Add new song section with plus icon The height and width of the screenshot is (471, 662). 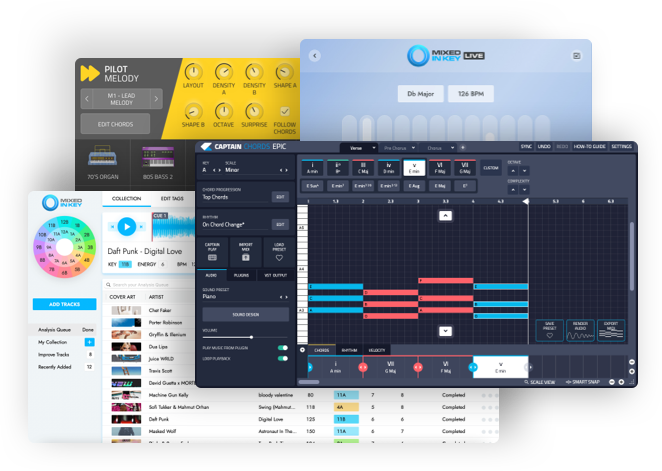pyautogui.click(x=463, y=148)
